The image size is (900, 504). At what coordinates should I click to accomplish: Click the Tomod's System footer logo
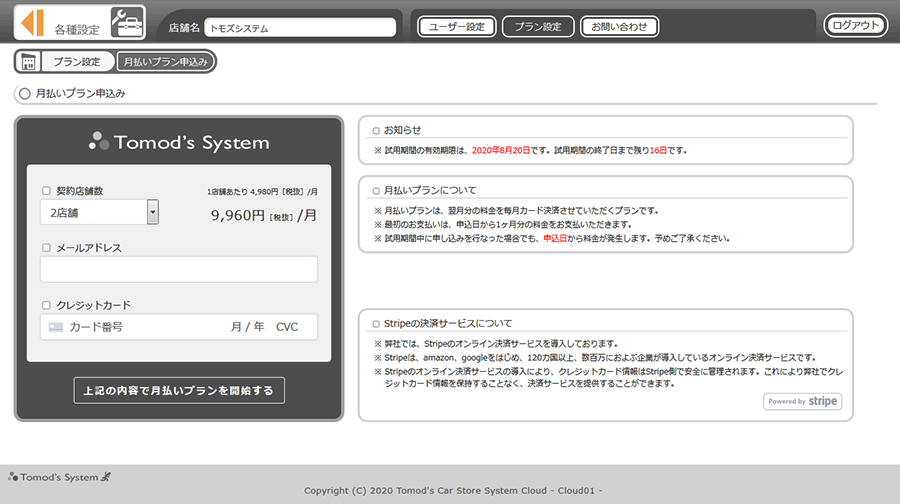pyautogui.click(x=59, y=476)
